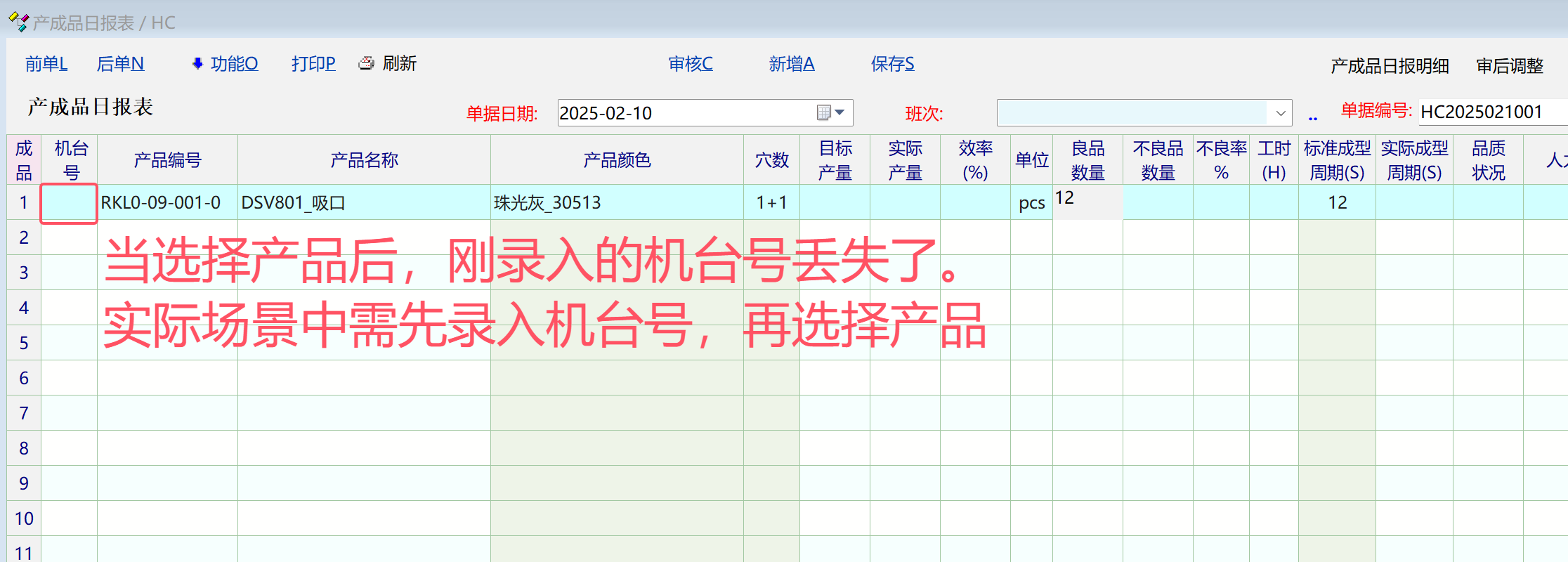Go to previous document with 前单L
Image resolution: width=1568 pixels, height=562 pixels.
[46, 64]
